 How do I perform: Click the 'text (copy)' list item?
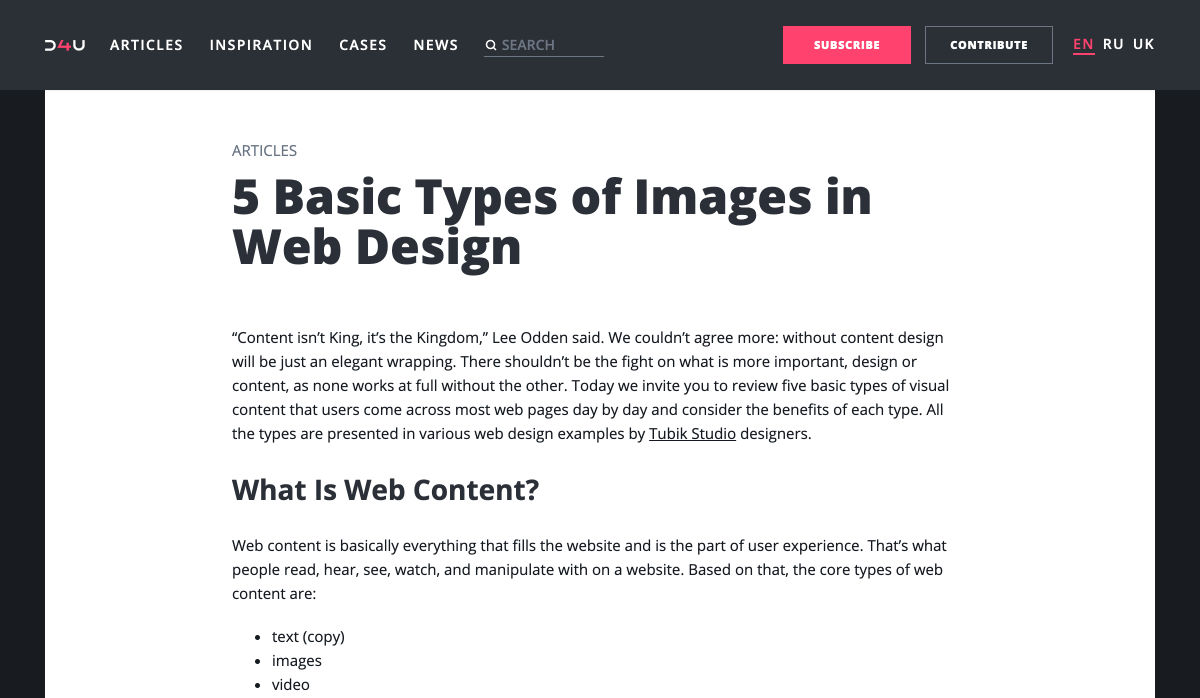pos(308,637)
